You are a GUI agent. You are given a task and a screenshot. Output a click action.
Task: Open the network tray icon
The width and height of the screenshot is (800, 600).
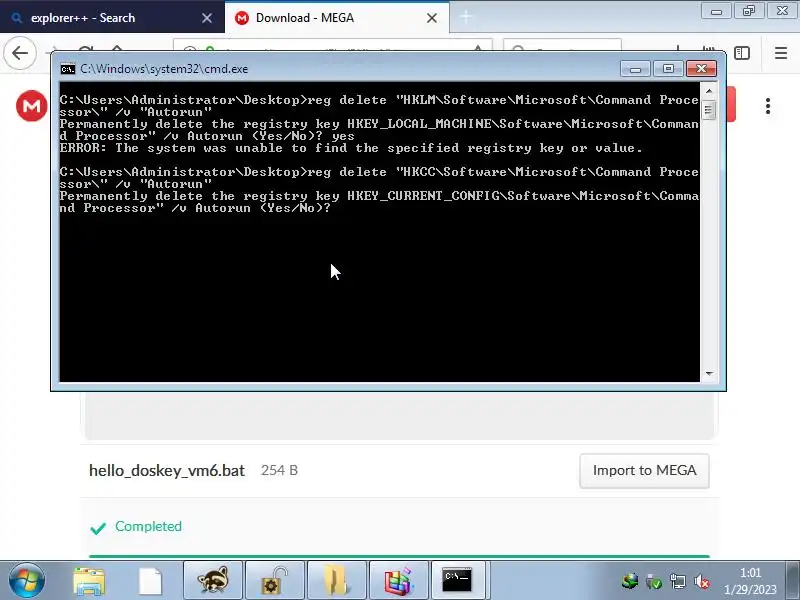[678, 582]
